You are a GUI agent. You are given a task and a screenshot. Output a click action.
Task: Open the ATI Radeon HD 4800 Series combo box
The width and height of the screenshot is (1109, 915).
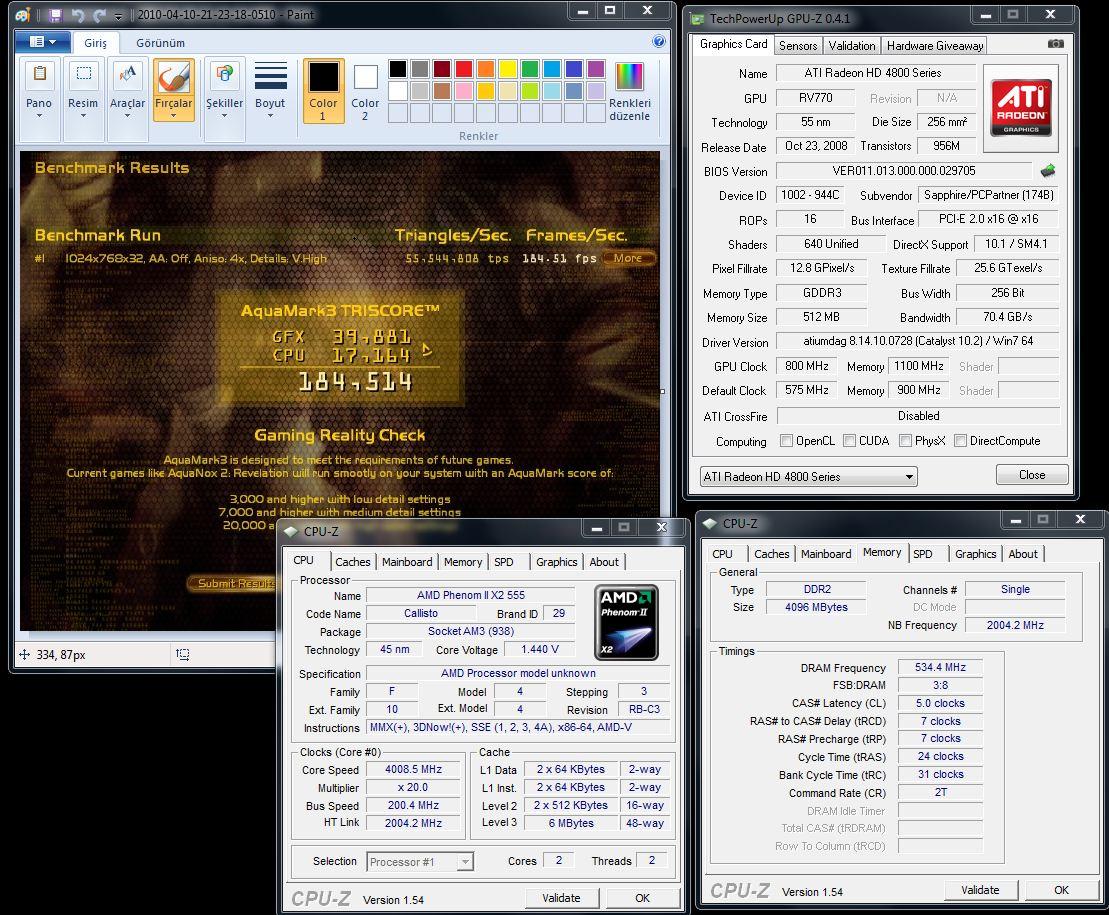tap(808, 477)
